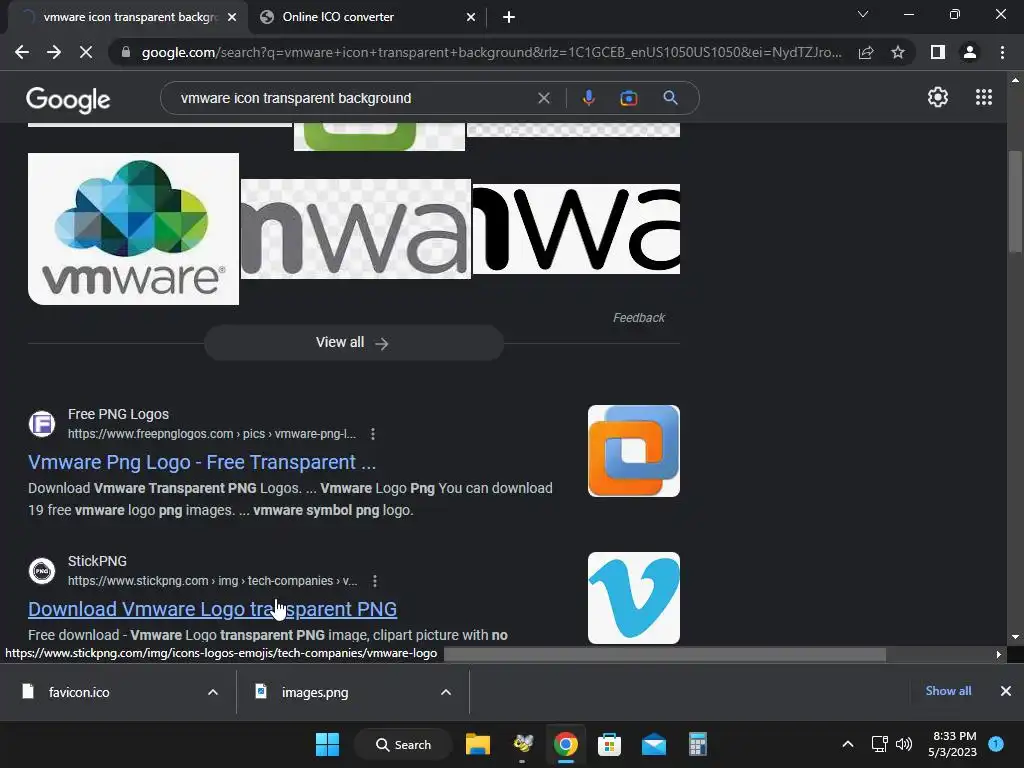Go back to the previous page

click(x=22, y=52)
